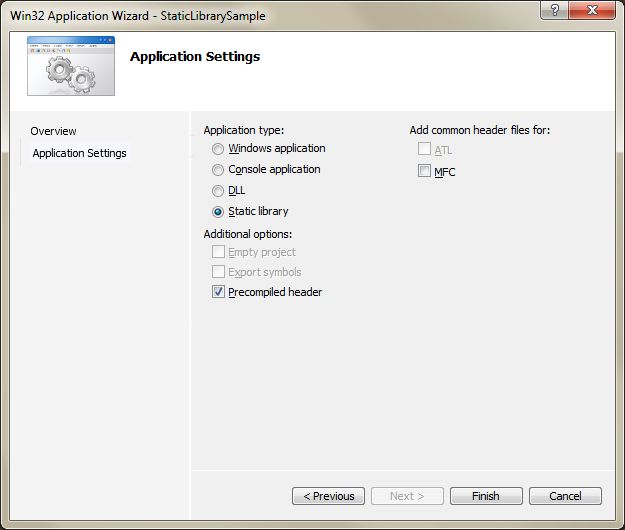This screenshot has height=530, width=625.
Task: Click the Empty project checkbox
Action: coord(219,252)
